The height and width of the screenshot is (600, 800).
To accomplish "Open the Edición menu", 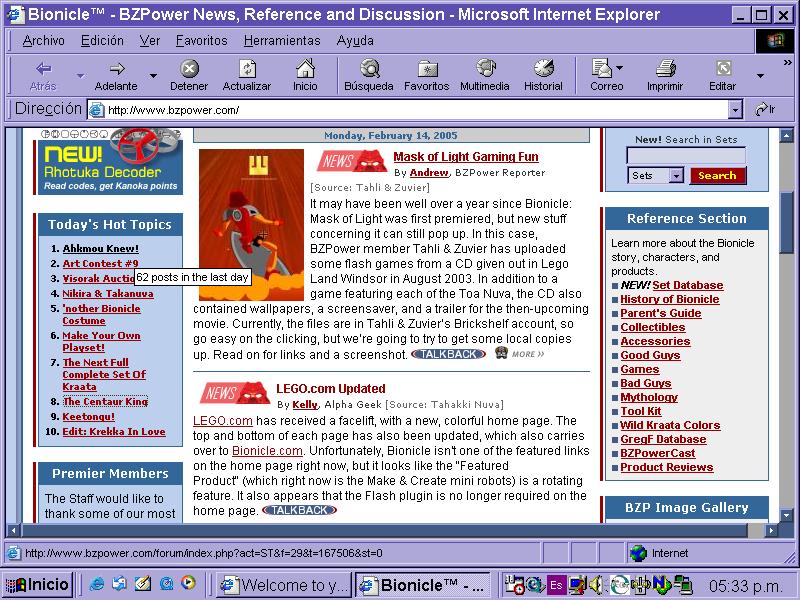I will pyautogui.click(x=102, y=40).
